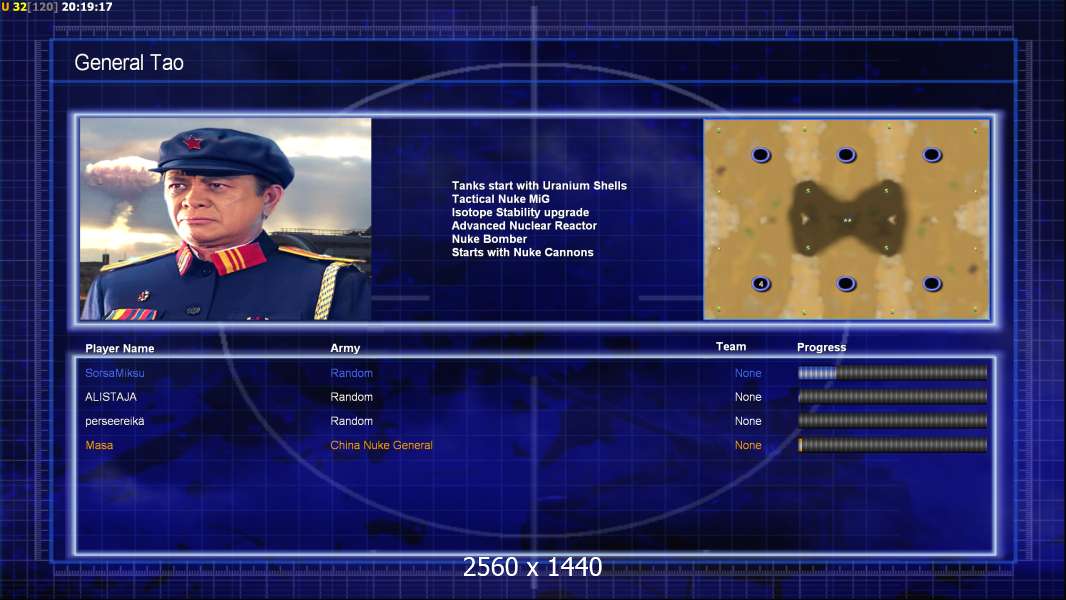Click the General Tao title heading
Viewport: 1066px width, 600px height.
(129, 63)
